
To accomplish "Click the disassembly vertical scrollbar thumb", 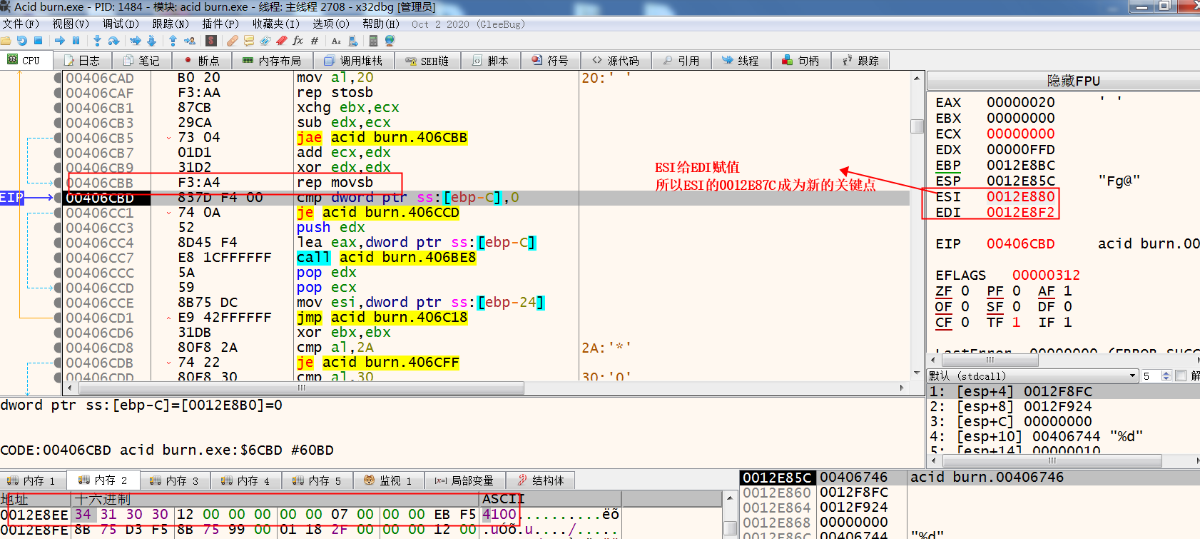I will tap(917, 125).
